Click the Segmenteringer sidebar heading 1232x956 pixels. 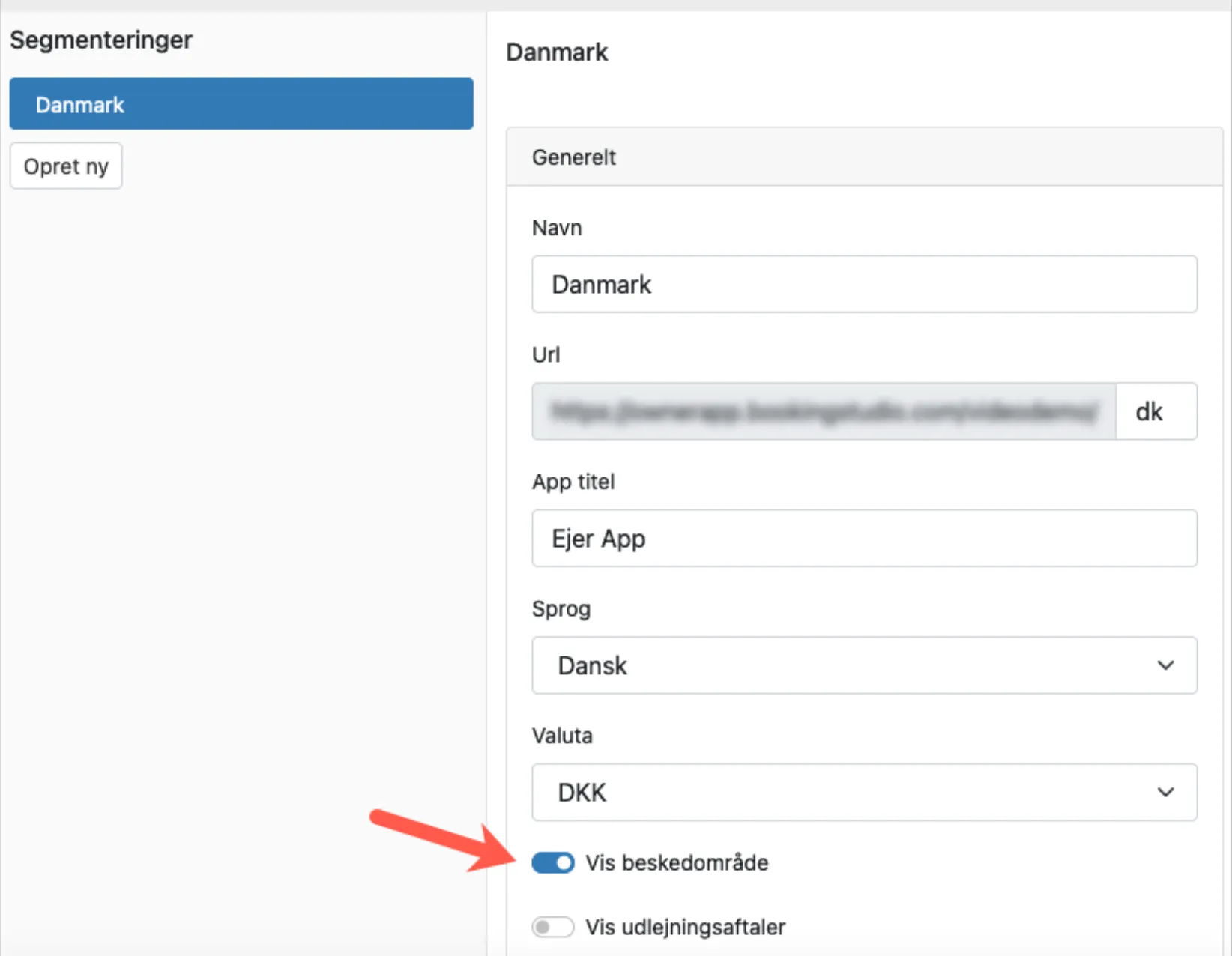point(101,40)
